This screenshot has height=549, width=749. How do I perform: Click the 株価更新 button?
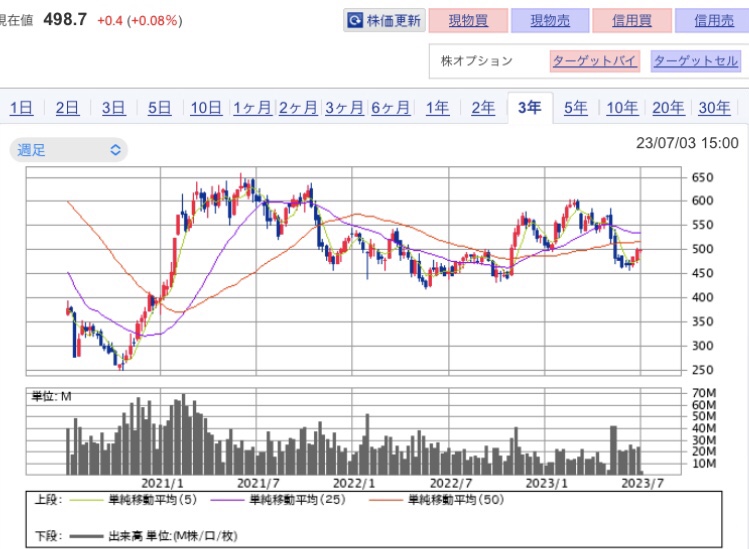coord(384,21)
